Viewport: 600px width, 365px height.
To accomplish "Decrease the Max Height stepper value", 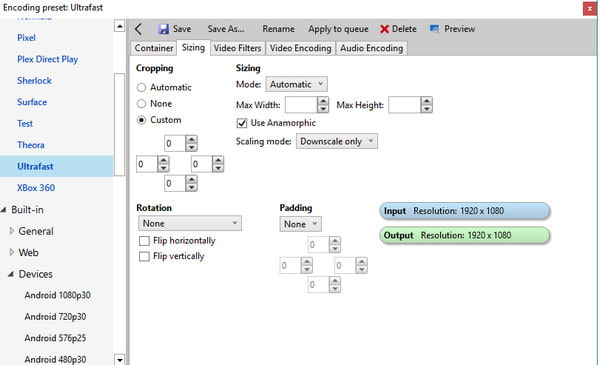I will (x=426, y=109).
